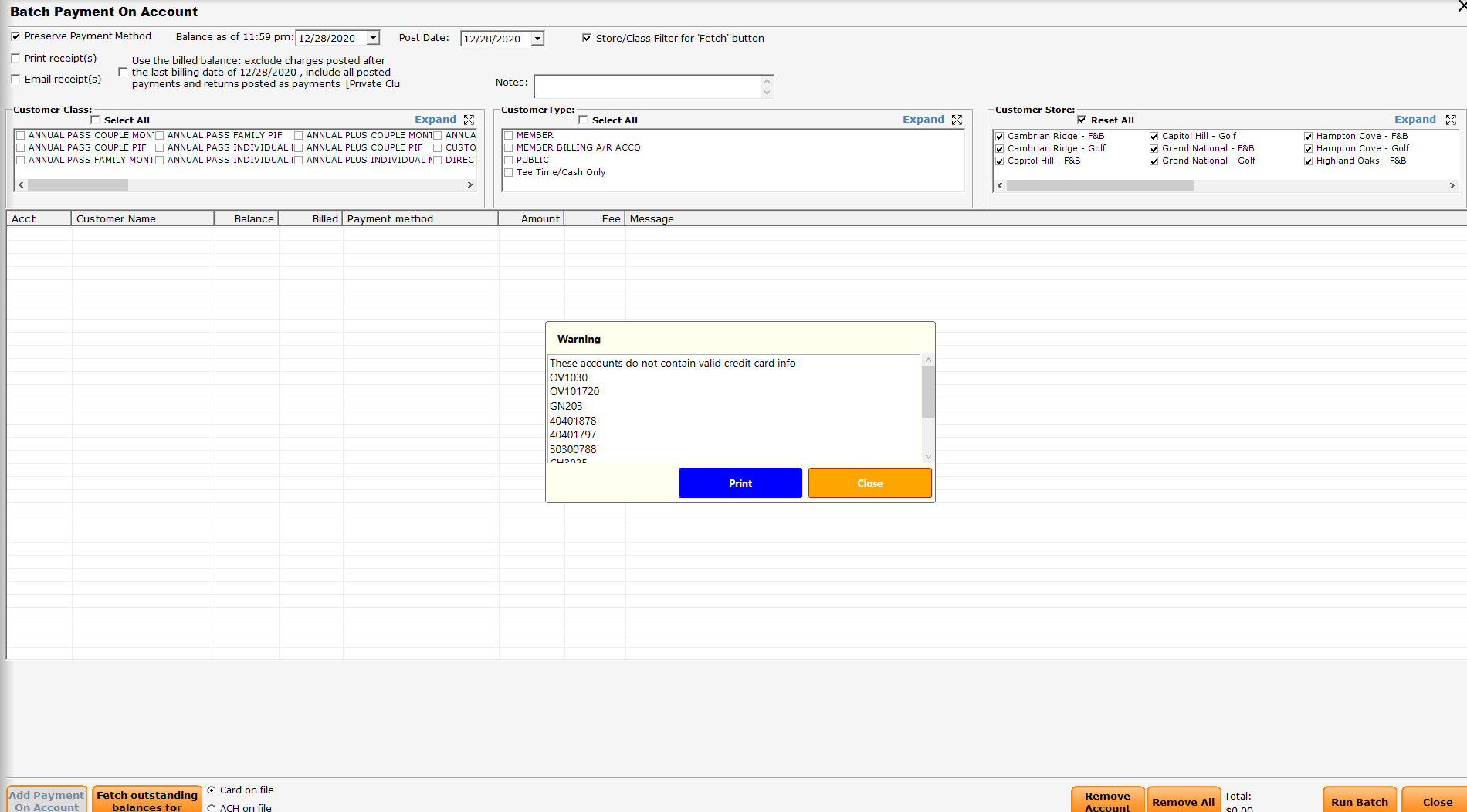The height and width of the screenshot is (812, 1467).
Task: Click the up arrow in the Notes field spinner
Action: pos(765,80)
